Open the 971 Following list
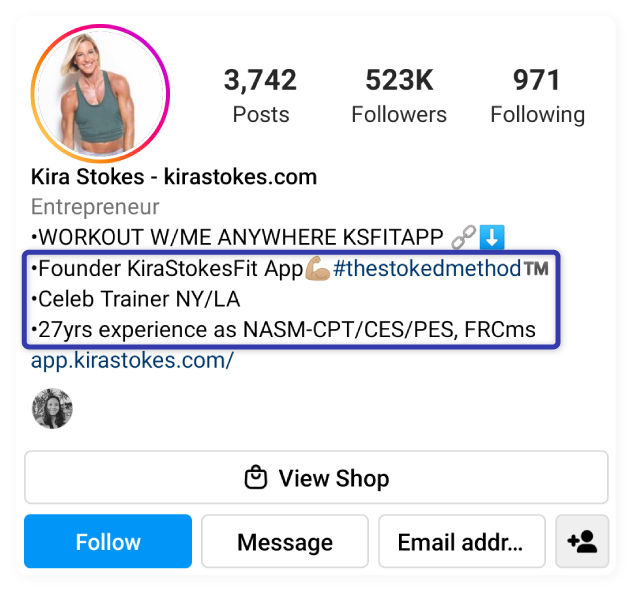 (x=537, y=96)
